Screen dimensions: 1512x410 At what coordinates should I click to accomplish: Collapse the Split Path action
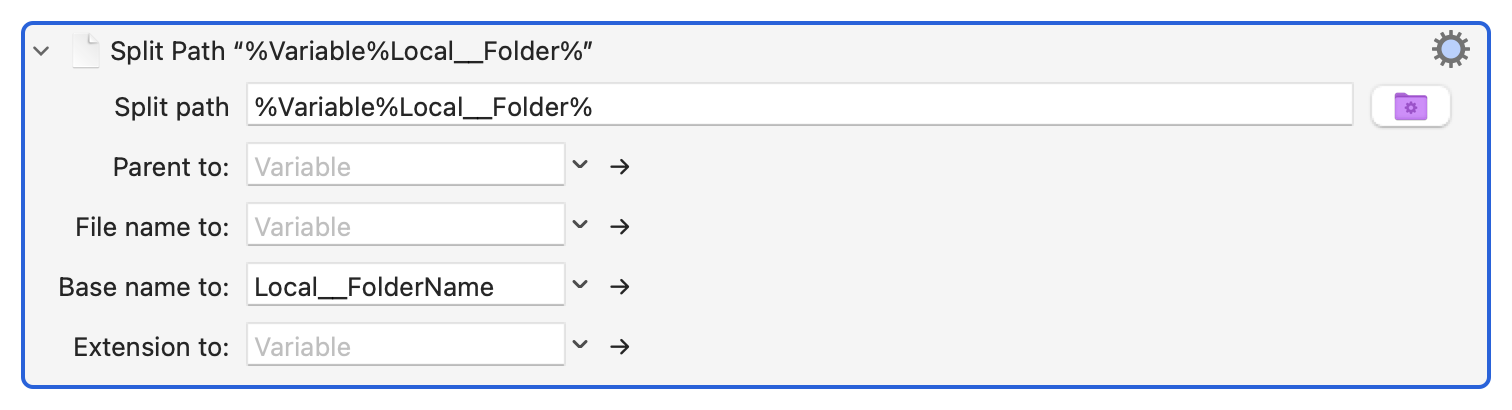(x=41, y=51)
